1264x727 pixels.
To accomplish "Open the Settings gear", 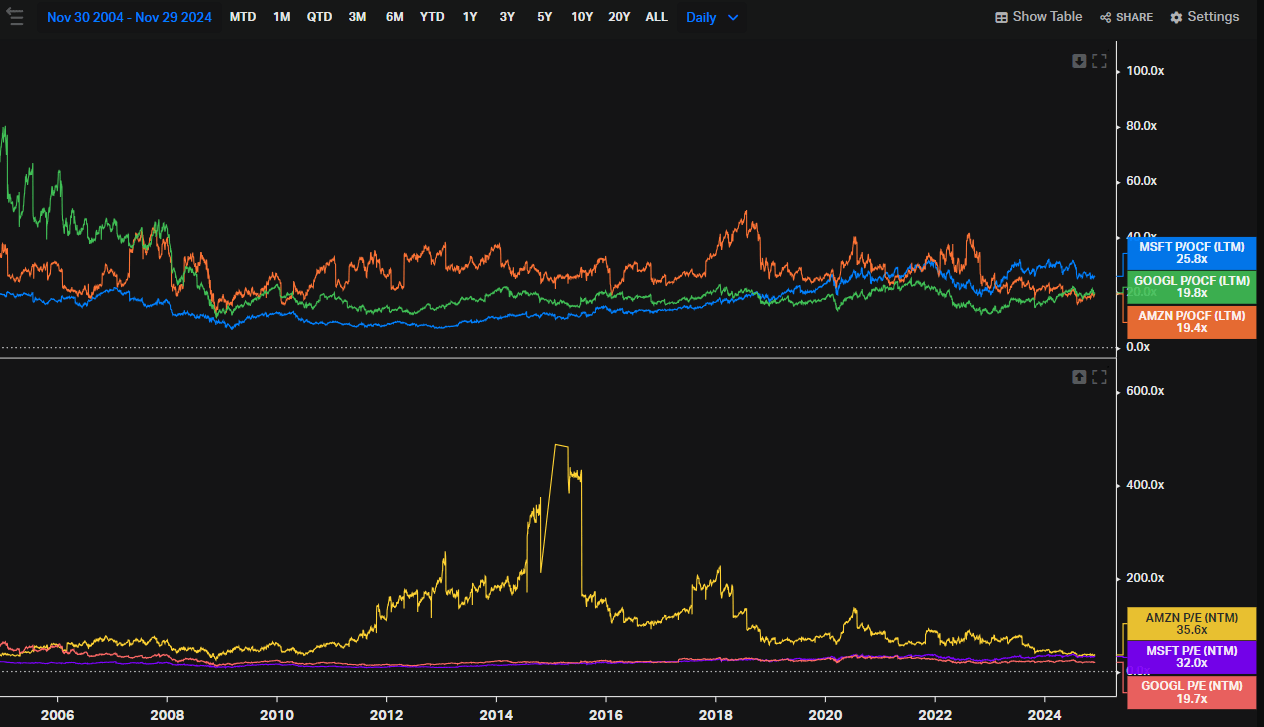I will coord(1204,17).
